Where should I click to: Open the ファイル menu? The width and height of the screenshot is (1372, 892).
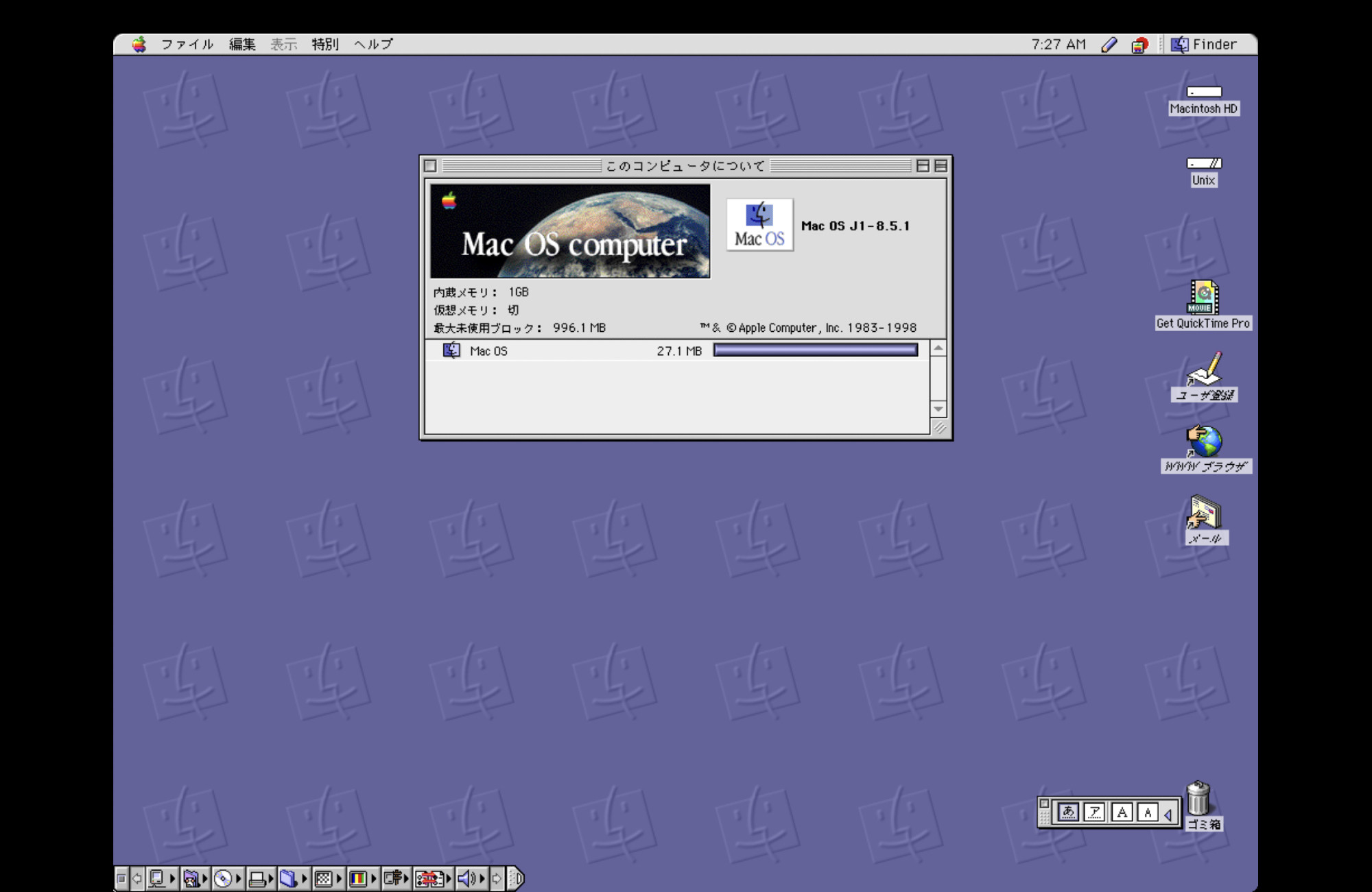187,45
